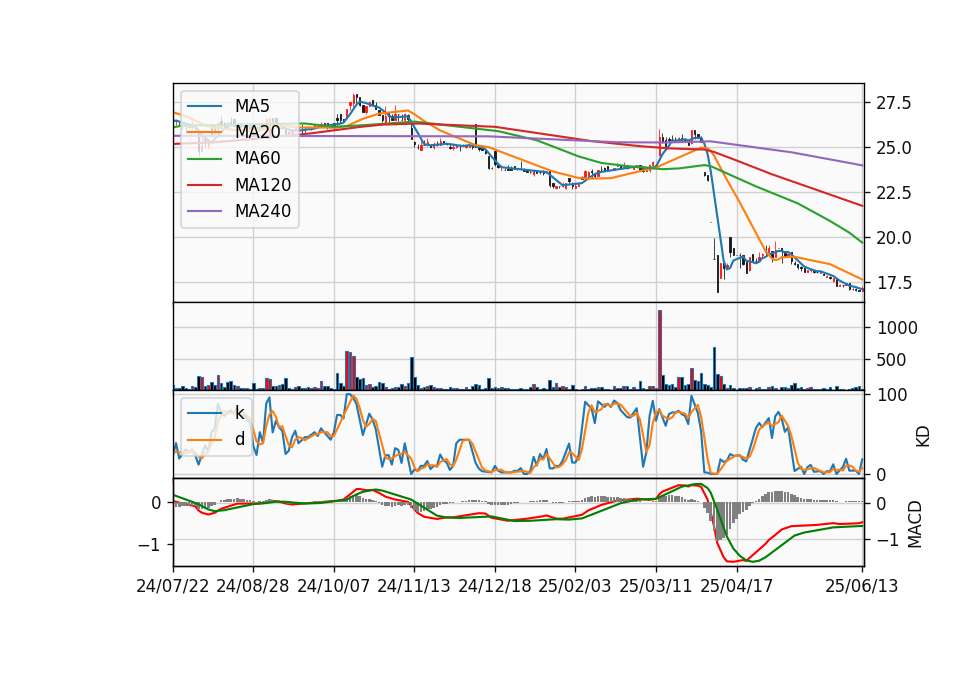Click the d legend label in KD panel
Viewport: 960px width, 690px height.
239,439
